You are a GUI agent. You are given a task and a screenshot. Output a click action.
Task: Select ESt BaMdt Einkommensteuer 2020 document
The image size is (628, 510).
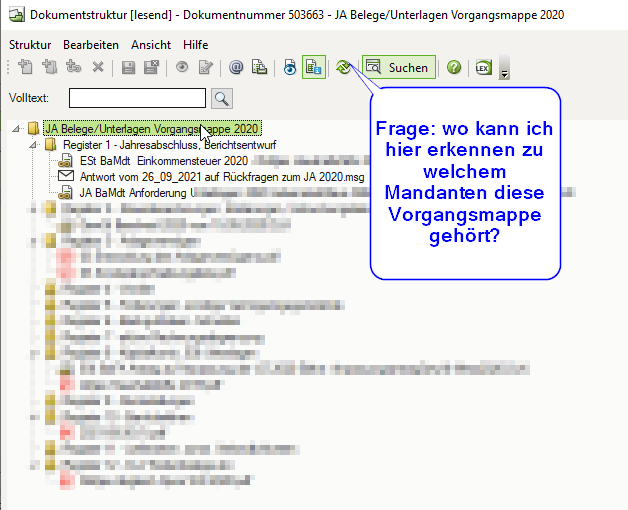164,161
